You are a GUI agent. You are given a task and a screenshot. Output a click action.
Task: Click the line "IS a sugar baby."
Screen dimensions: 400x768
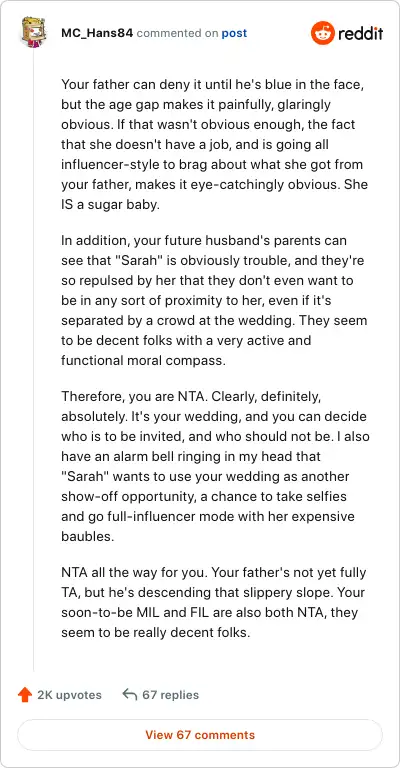pos(110,205)
